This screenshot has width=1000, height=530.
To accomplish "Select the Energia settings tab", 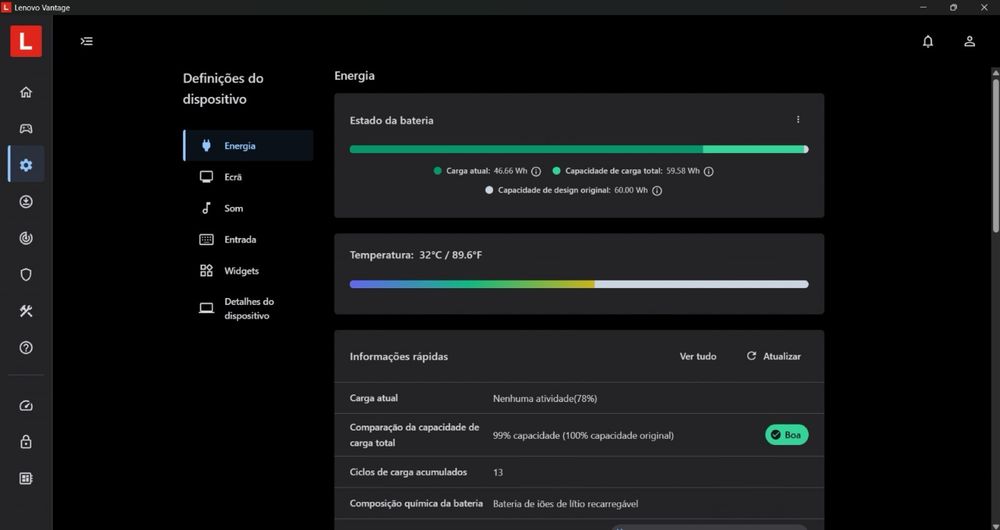I will (248, 146).
